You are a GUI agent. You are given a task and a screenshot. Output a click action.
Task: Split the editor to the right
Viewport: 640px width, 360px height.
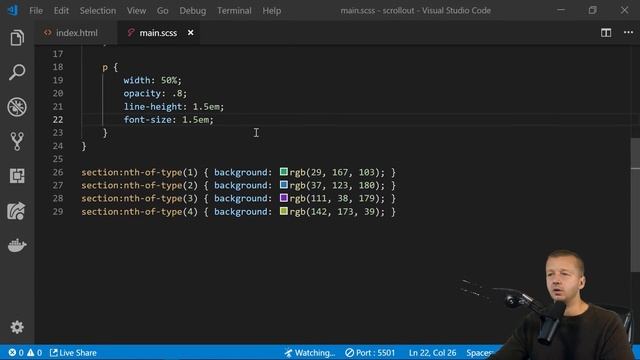coord(606,33)
